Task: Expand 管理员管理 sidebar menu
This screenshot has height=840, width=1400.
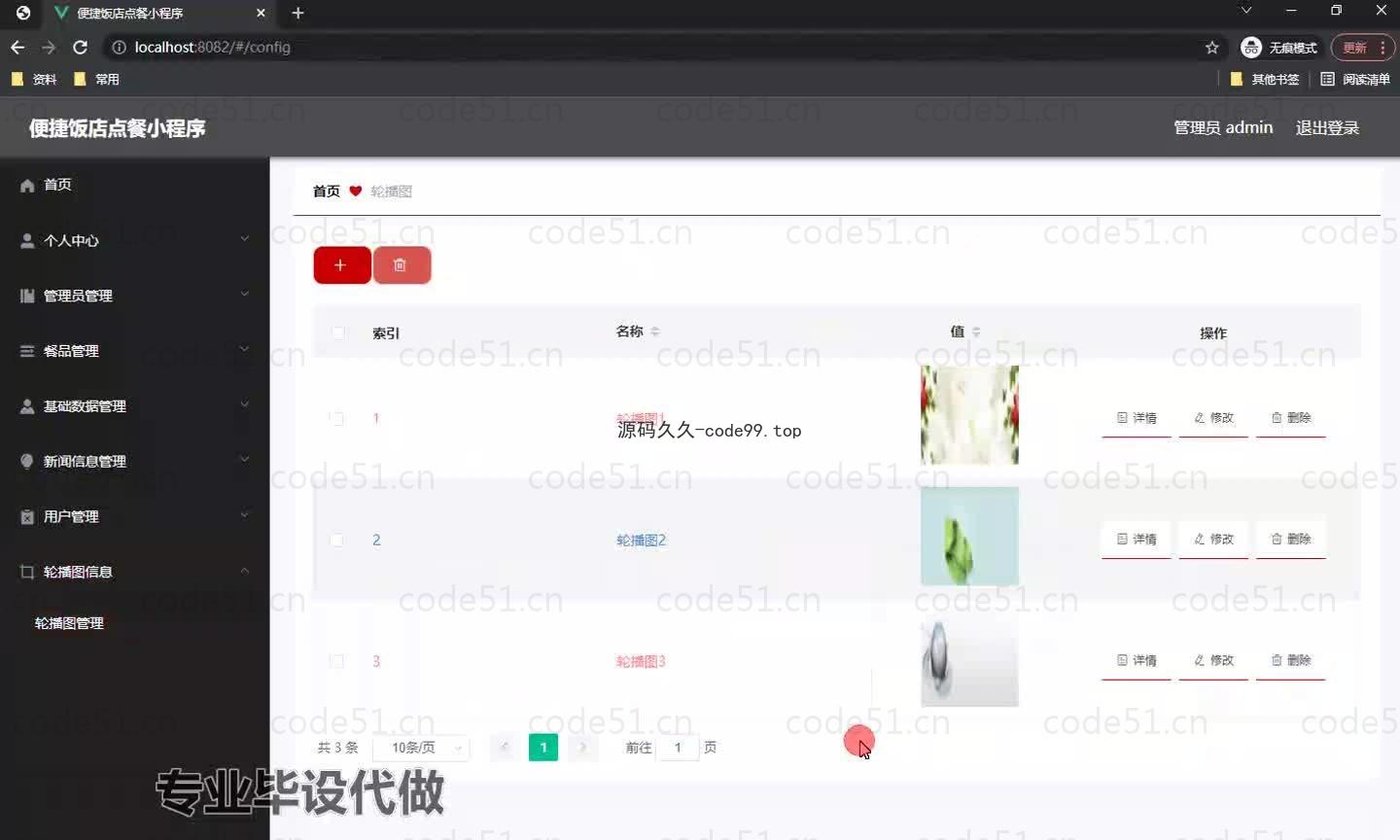Action: tap(134, 296)
